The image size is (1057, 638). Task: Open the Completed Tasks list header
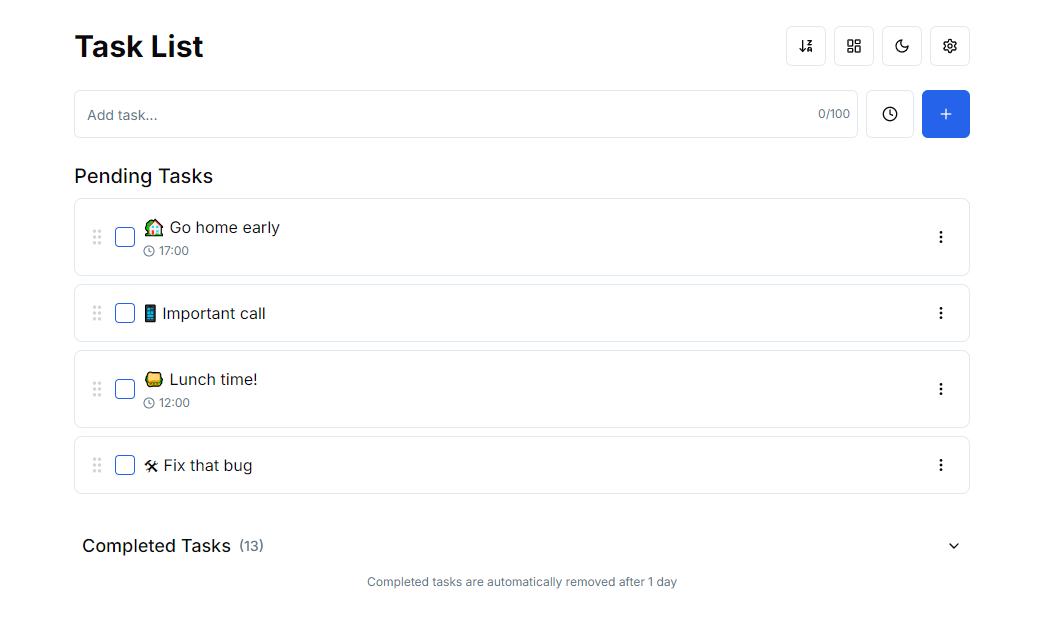[157, 546]
